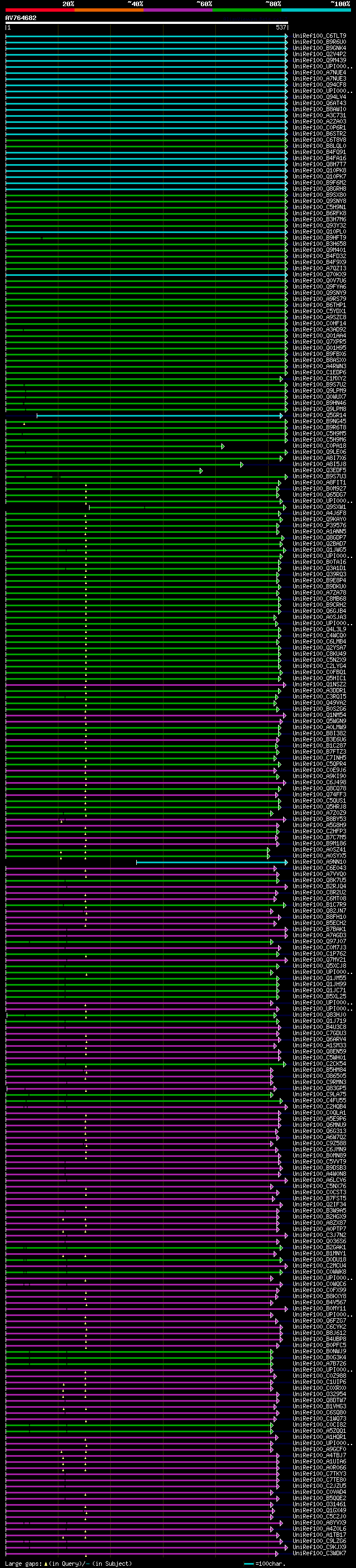
Task: Open hit UniRef100_C6TLT9
Action: coord(319,36)
